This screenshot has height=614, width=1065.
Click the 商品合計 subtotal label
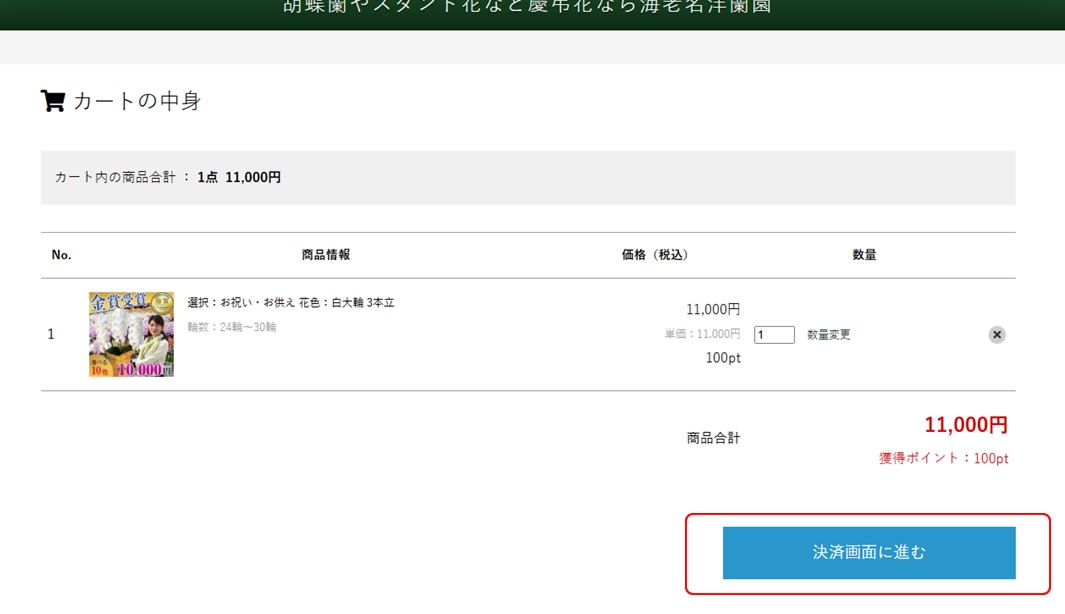pyautogui.click(x=713, y=438)
